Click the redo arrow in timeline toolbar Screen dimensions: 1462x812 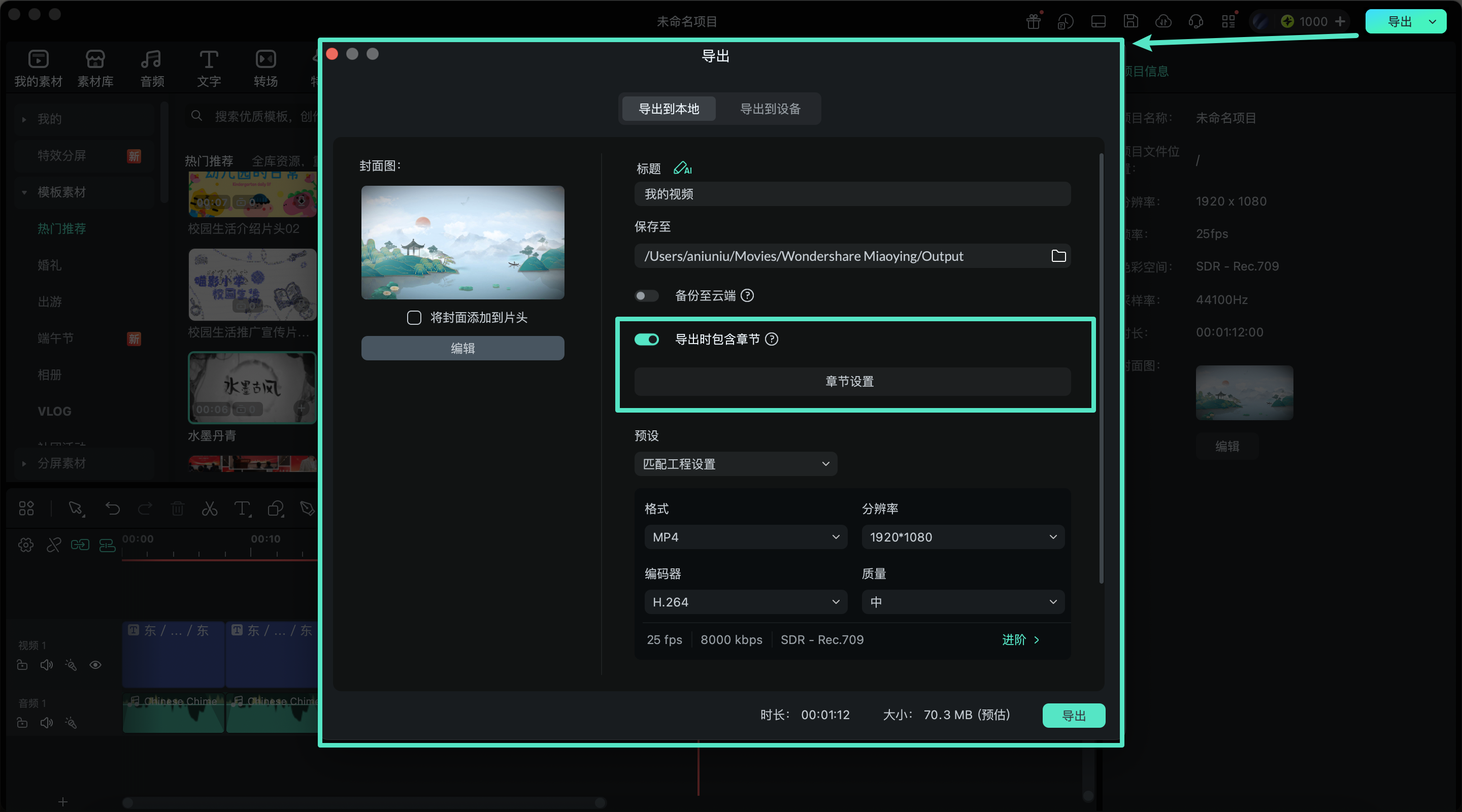point(145,509)
